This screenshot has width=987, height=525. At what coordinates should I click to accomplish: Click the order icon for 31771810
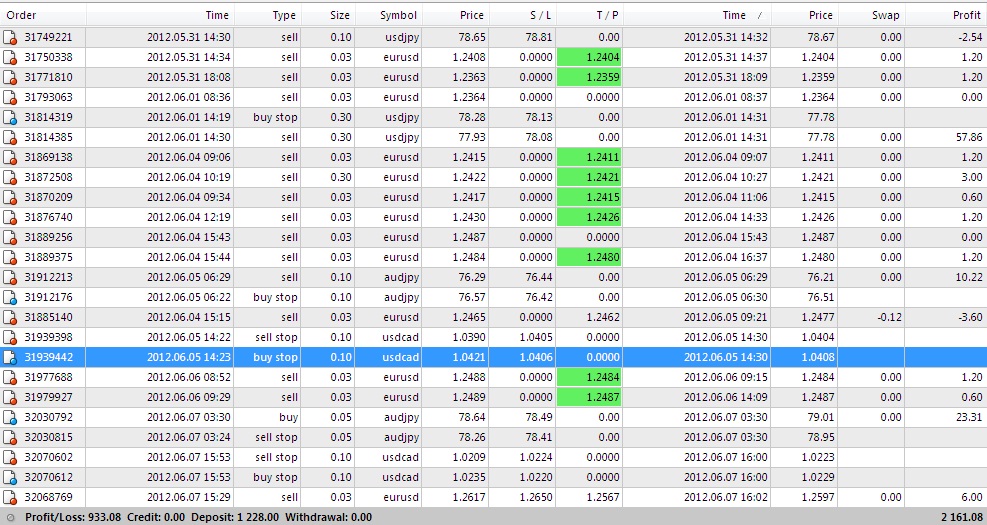click(10, 78)
